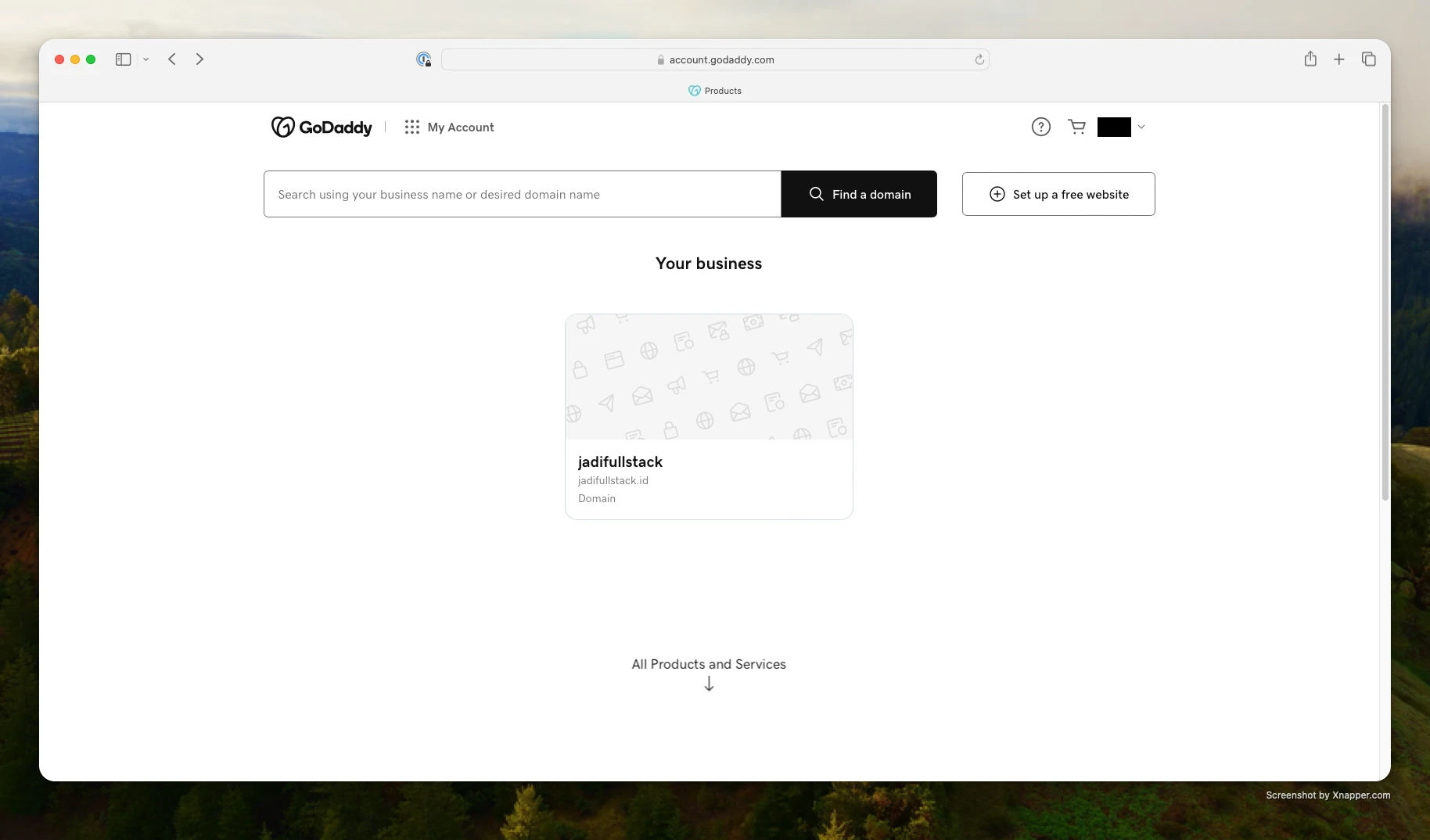Open the My Account apps grid icon

(412, 127)
